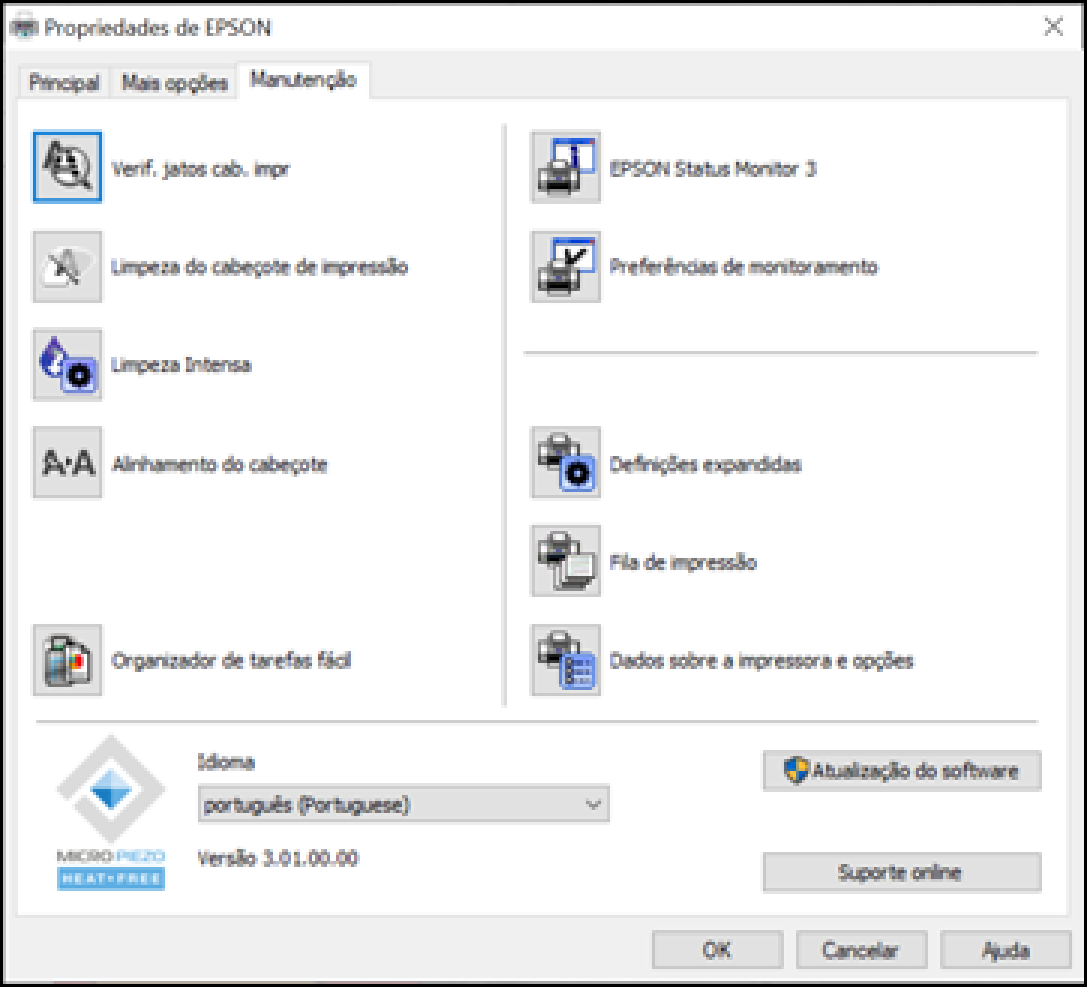Open Preferências de monitoramento icon

(566, 267)
